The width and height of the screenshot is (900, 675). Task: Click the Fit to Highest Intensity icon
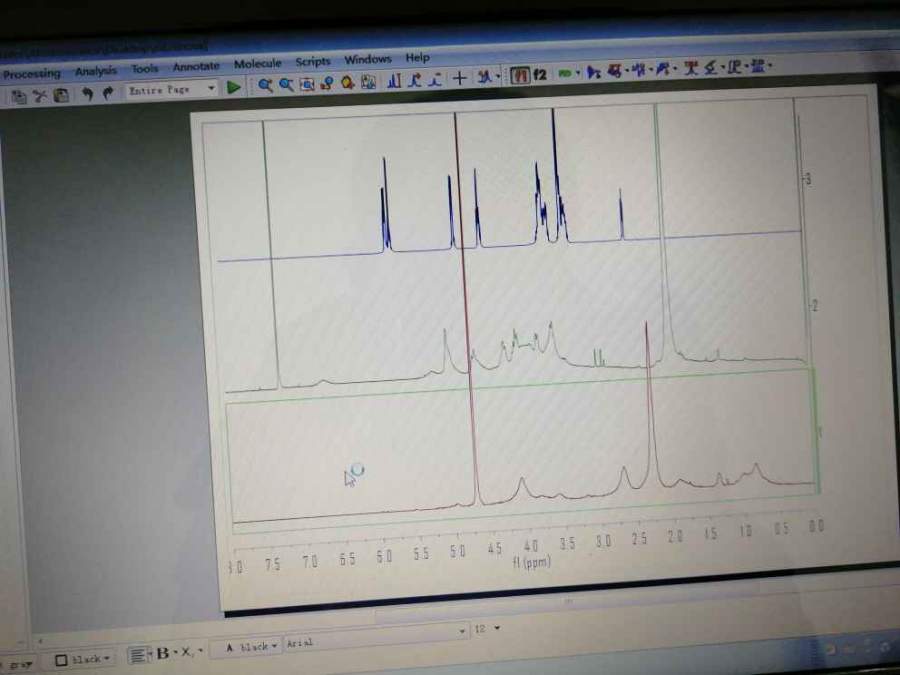tap(368, 83)
